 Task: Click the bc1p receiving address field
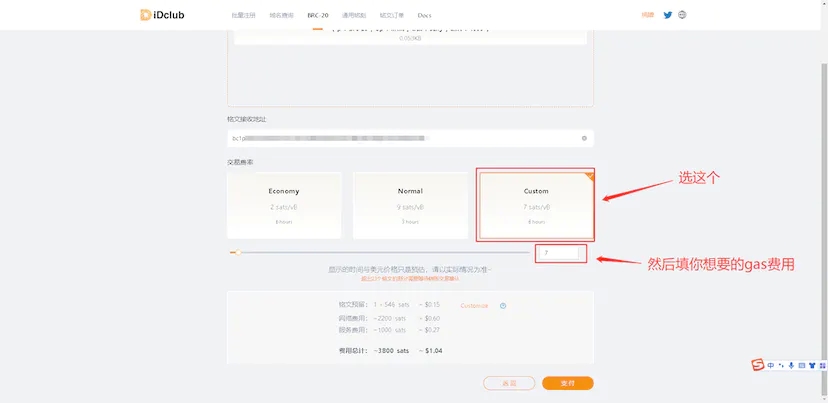410,138
